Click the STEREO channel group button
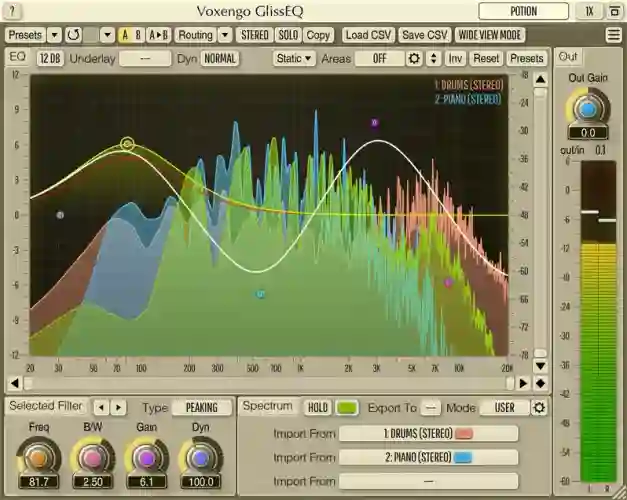Image resolution: width=627 pixels, height=500 pixels. [x=255, y=35]
